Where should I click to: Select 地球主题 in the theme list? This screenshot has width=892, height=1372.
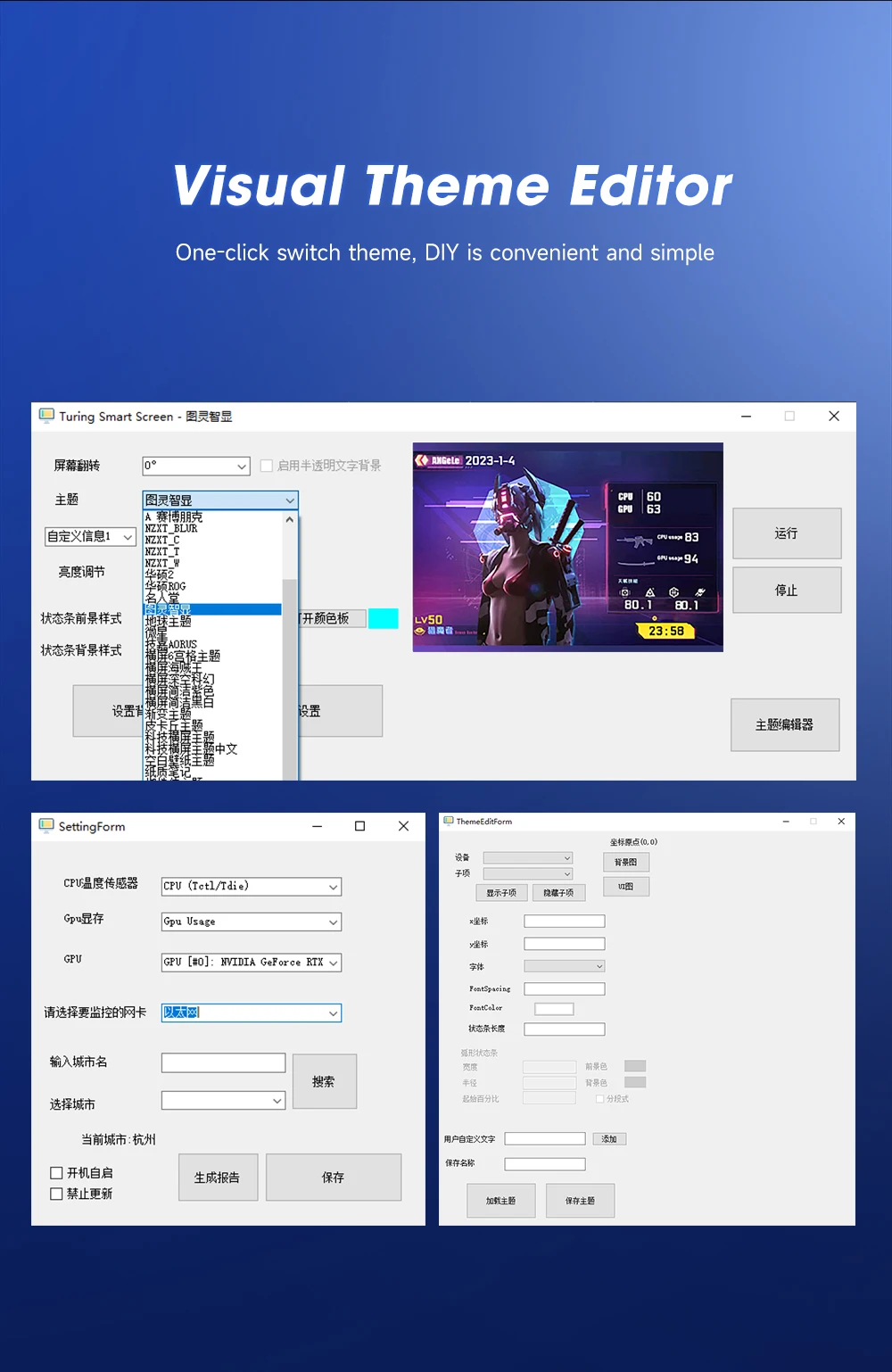coord(212,621)
